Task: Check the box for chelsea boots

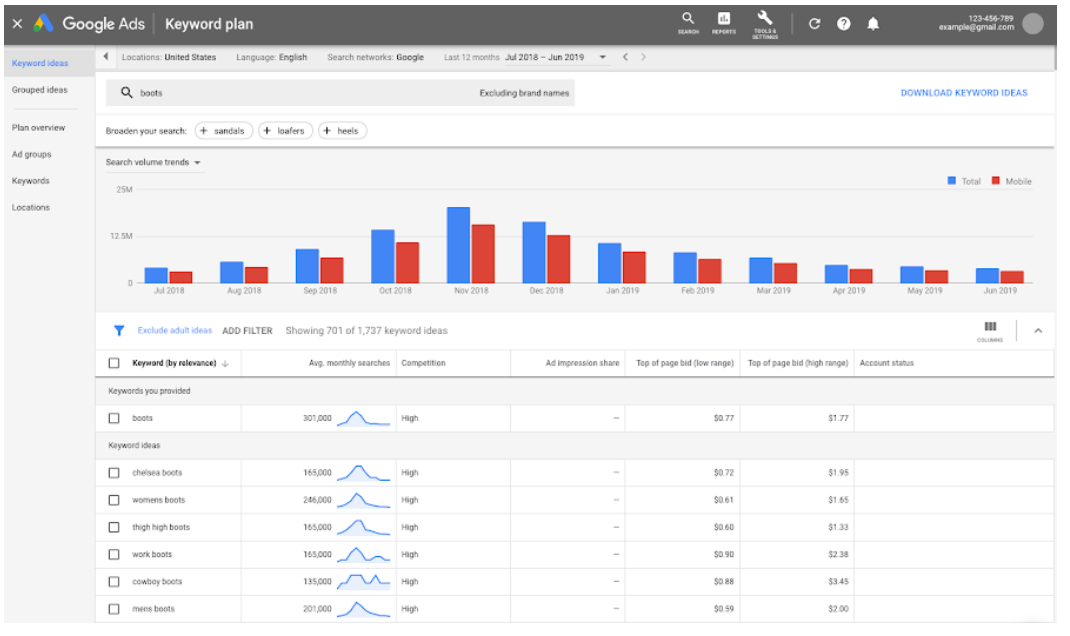Action: tap(114, 473)
